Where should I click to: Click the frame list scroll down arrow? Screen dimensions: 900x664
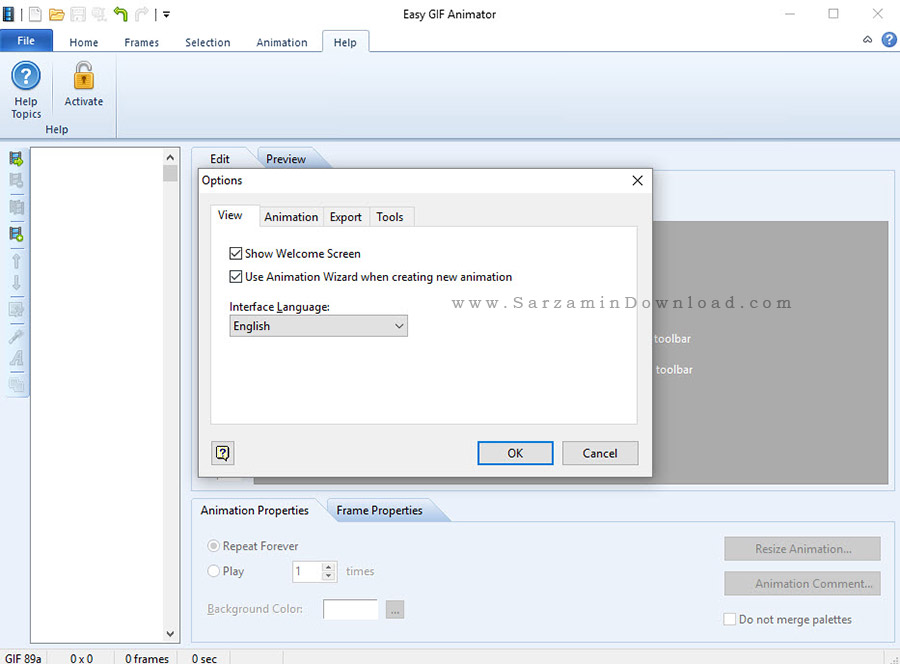170,634
